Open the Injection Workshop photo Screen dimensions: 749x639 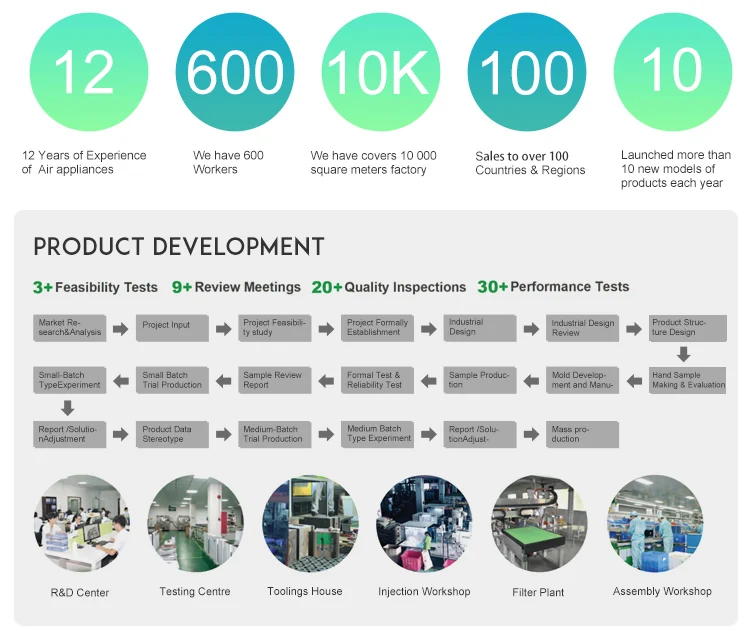[x=424, y=524]
